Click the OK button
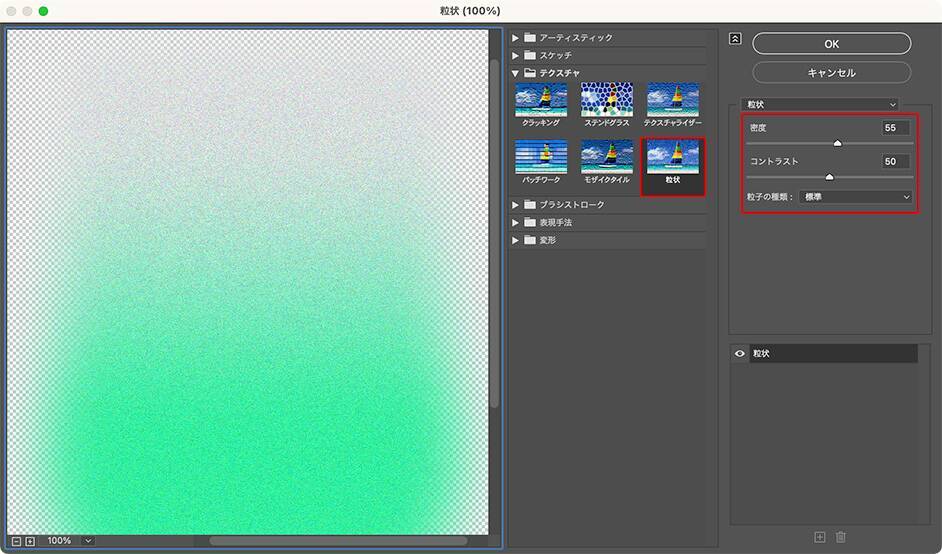 (831, 44)
